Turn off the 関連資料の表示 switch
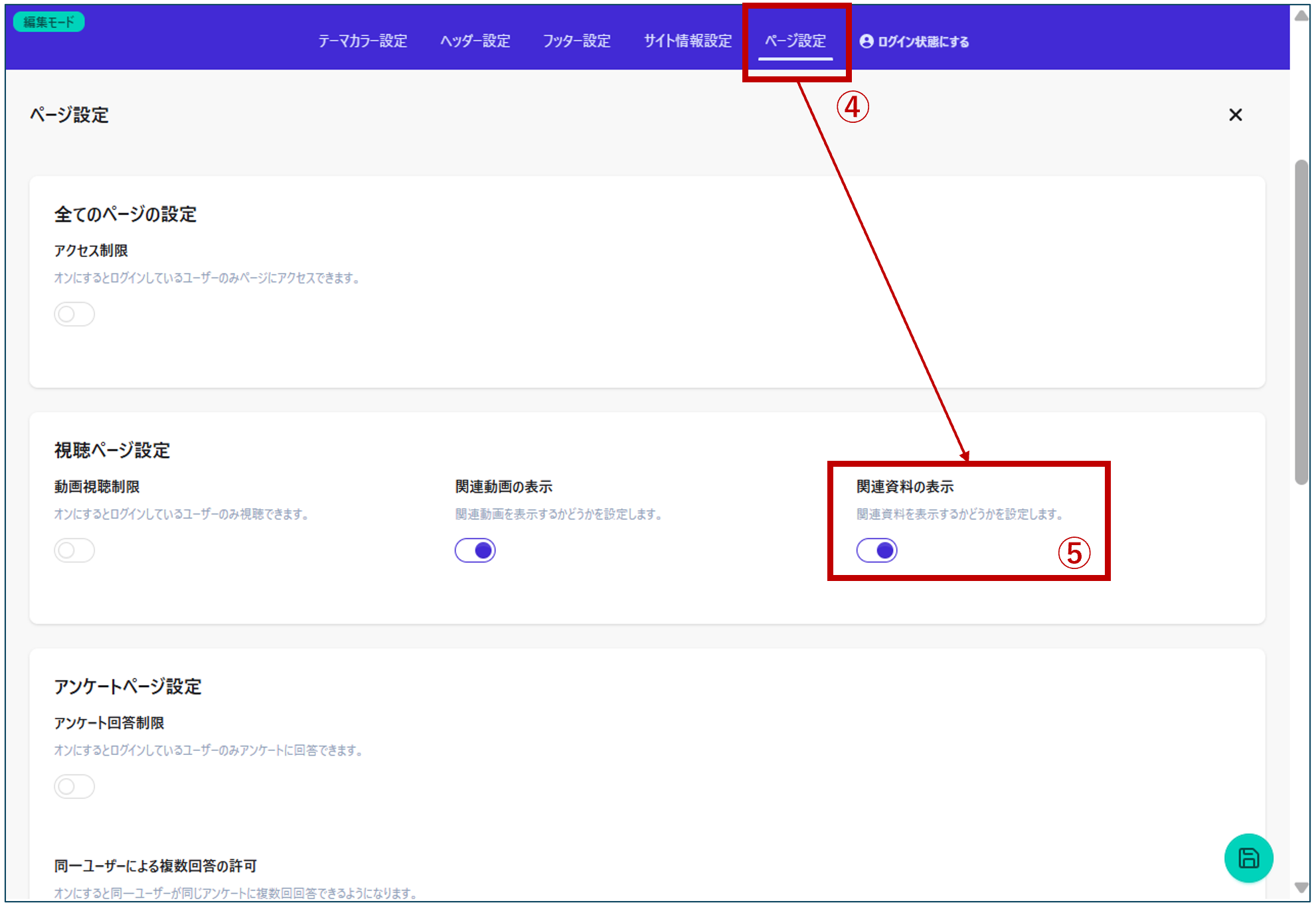1316x905 pixels. click(x=876, y=550)
